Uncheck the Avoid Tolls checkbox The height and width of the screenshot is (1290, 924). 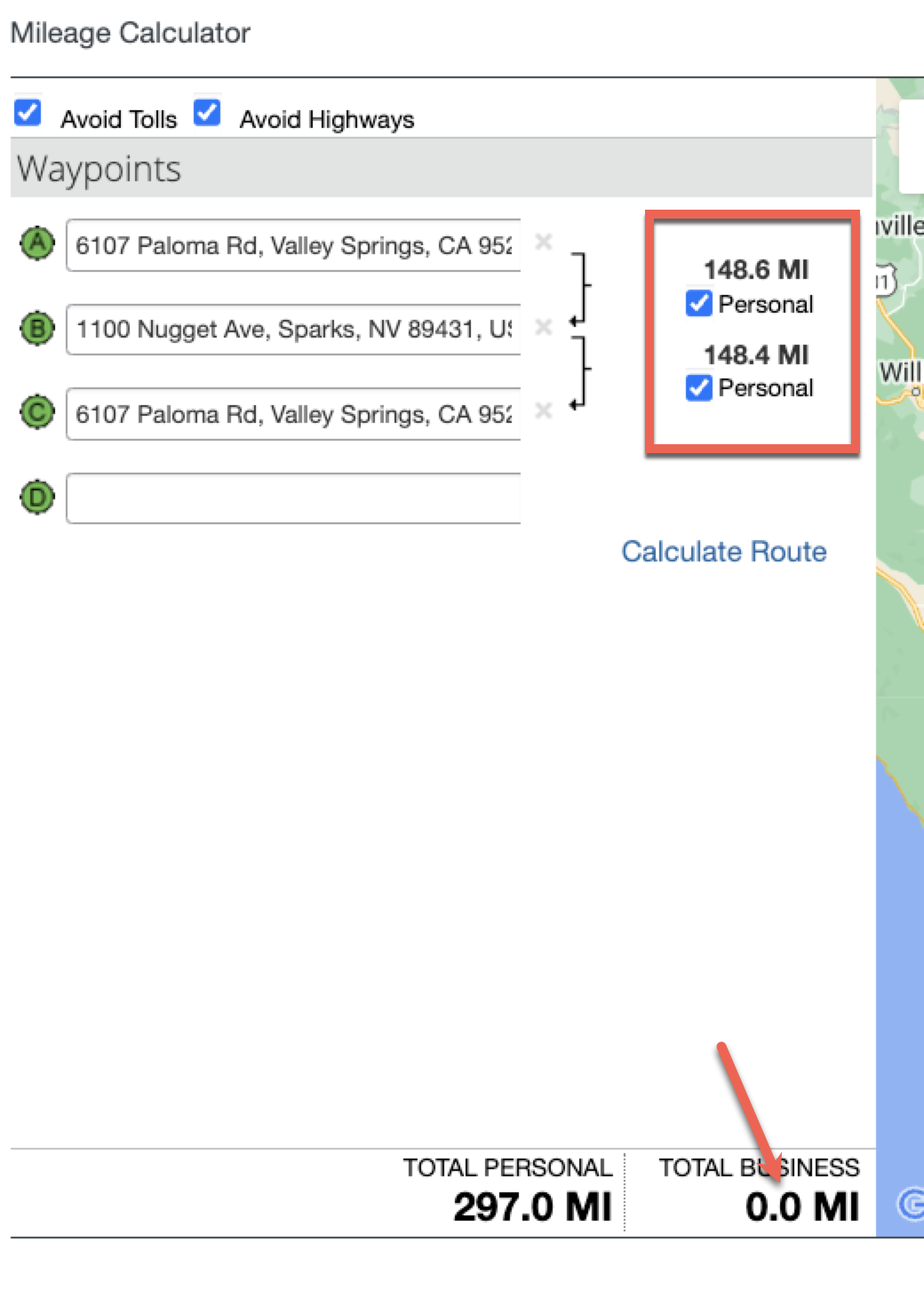(x=28, y=113)
